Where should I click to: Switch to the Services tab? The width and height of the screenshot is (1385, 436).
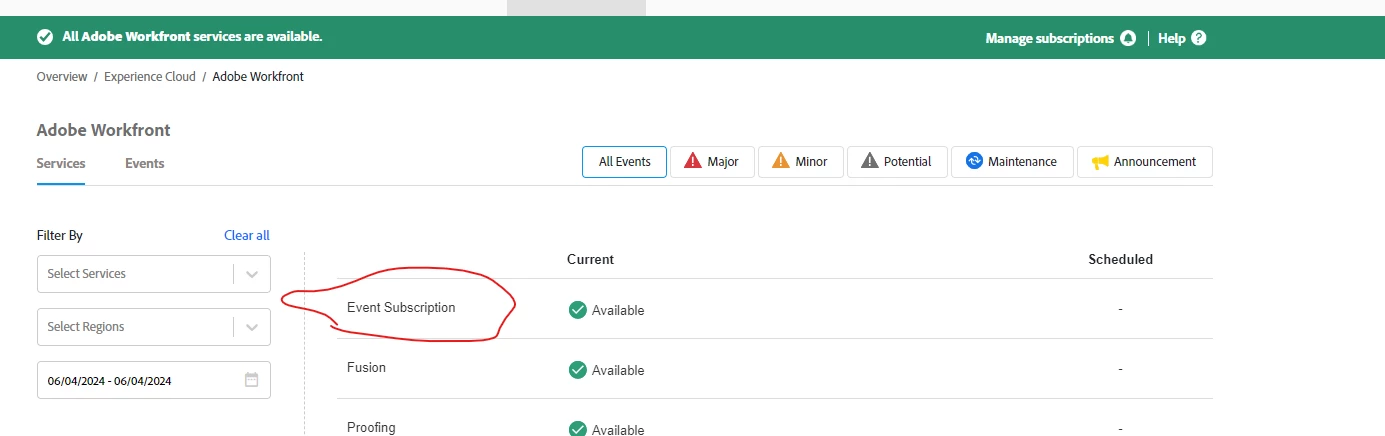[61, 163]
